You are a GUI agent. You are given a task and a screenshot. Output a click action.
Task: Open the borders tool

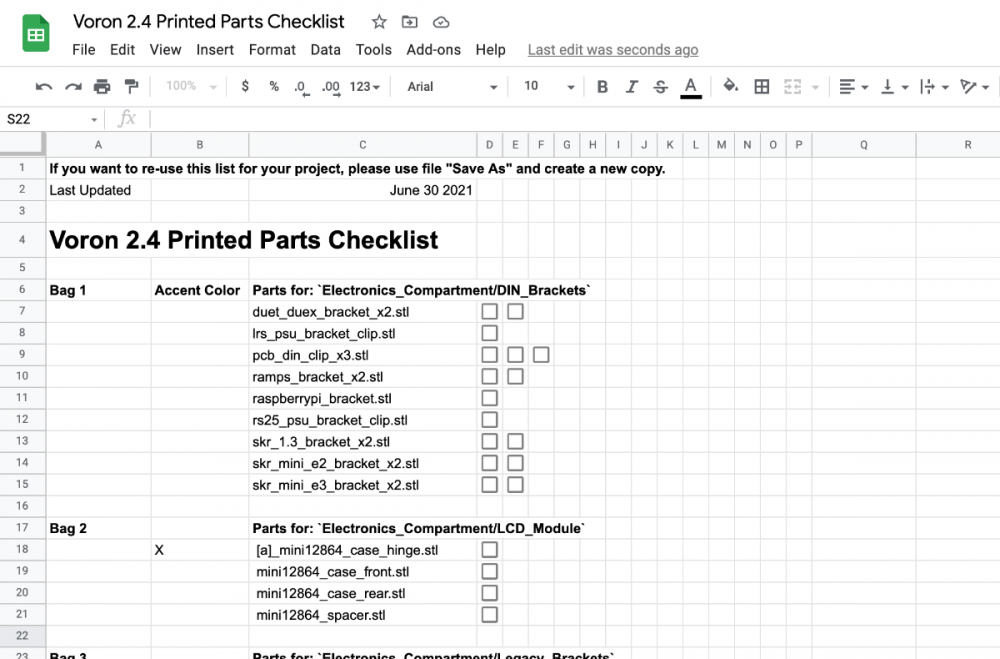coord(761,87)
